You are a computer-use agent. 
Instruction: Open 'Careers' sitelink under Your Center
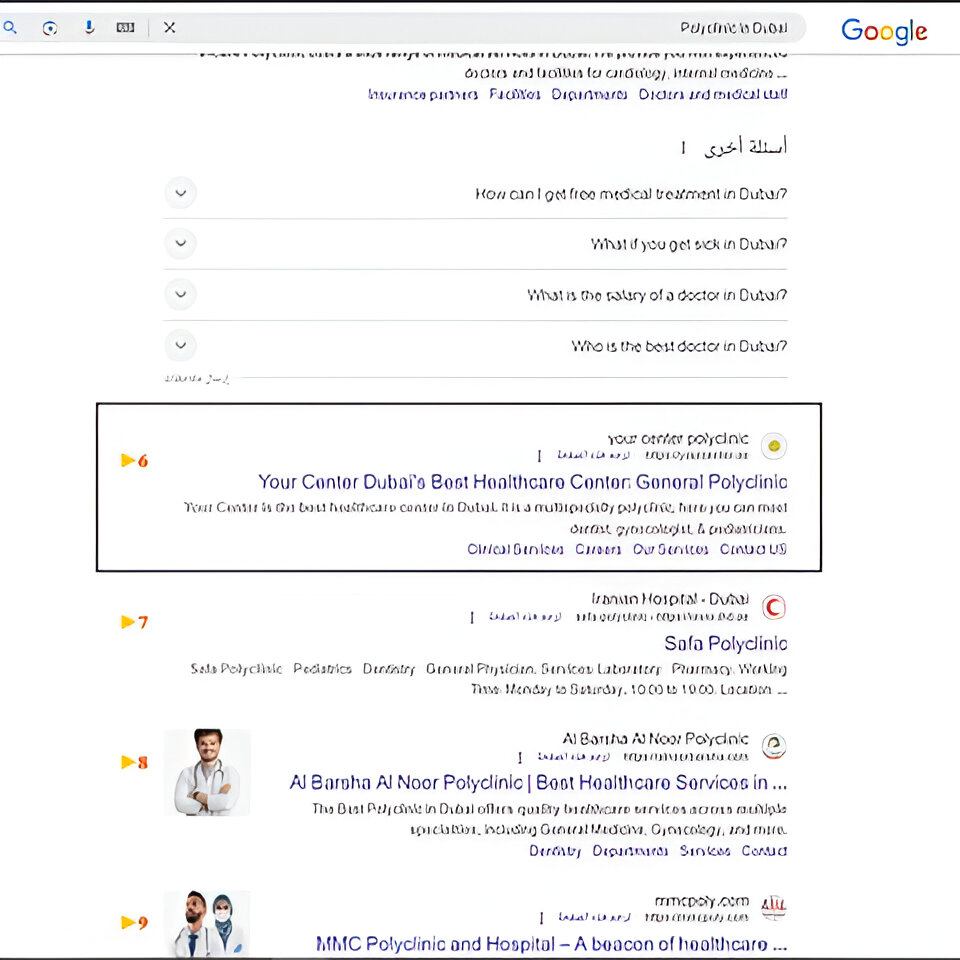pyautogui.click(x=598, y=549)
